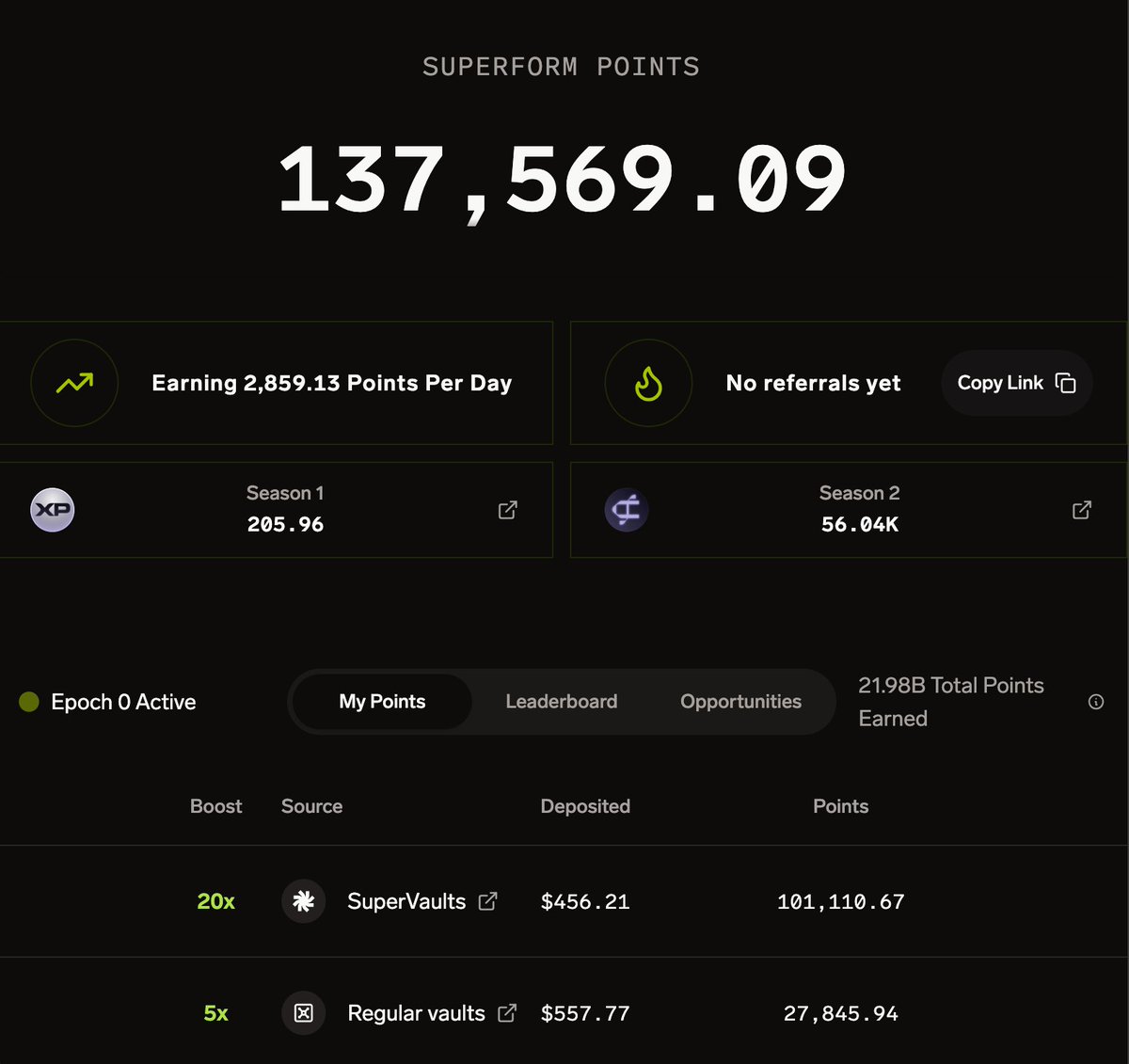The image size is (1129, 1064).
Task: Click the flame referrals icon
Action: click(x=648, y=383)
